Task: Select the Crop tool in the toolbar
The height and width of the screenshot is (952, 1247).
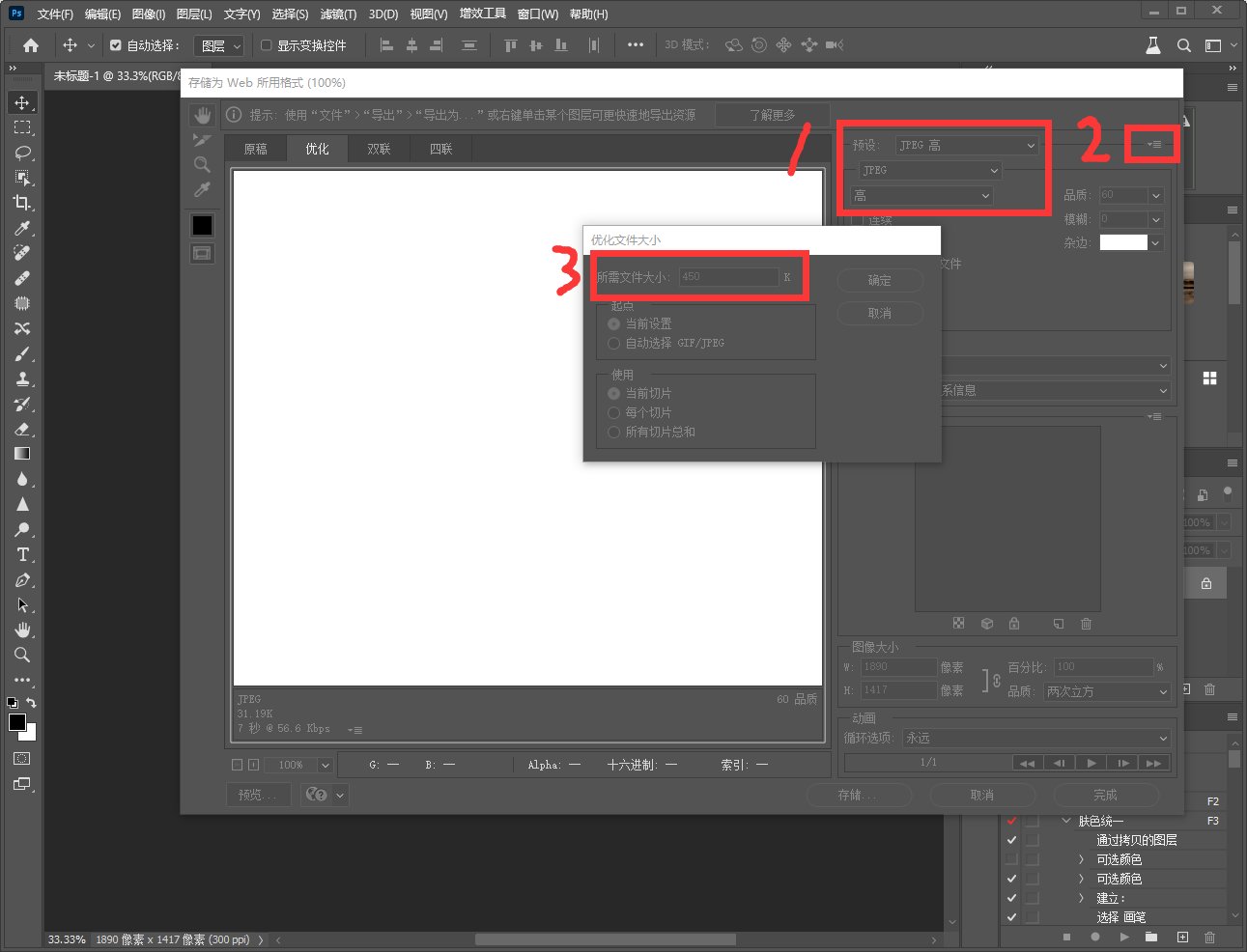Action: pyautogui.click(x=21, y=203)
